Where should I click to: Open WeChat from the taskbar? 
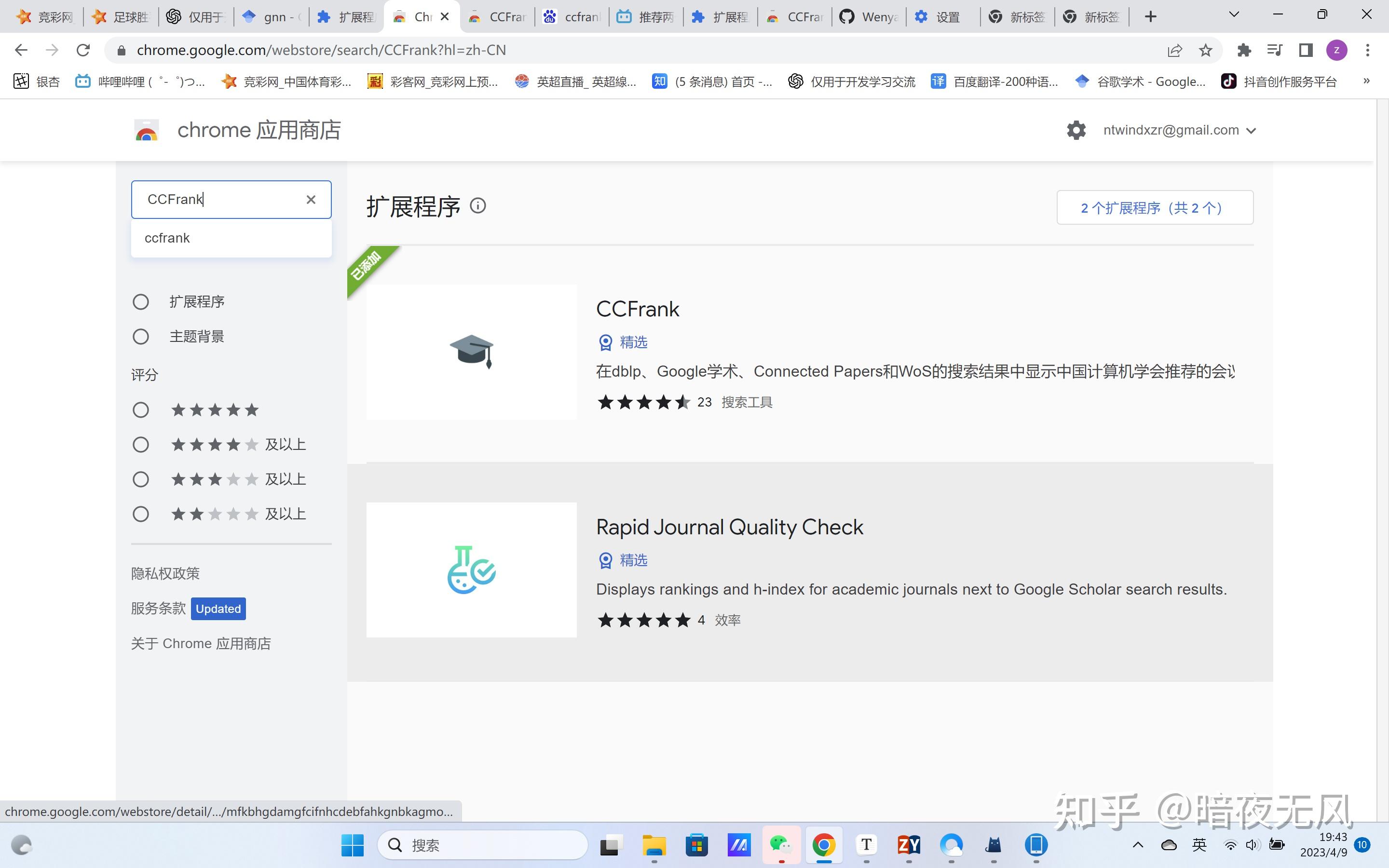781,845
